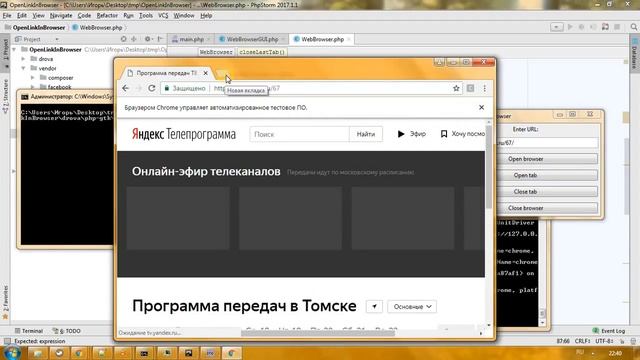Viewport: 640px width, 360px height.
Task: Open the Windows Start menu
Action: 11,353
